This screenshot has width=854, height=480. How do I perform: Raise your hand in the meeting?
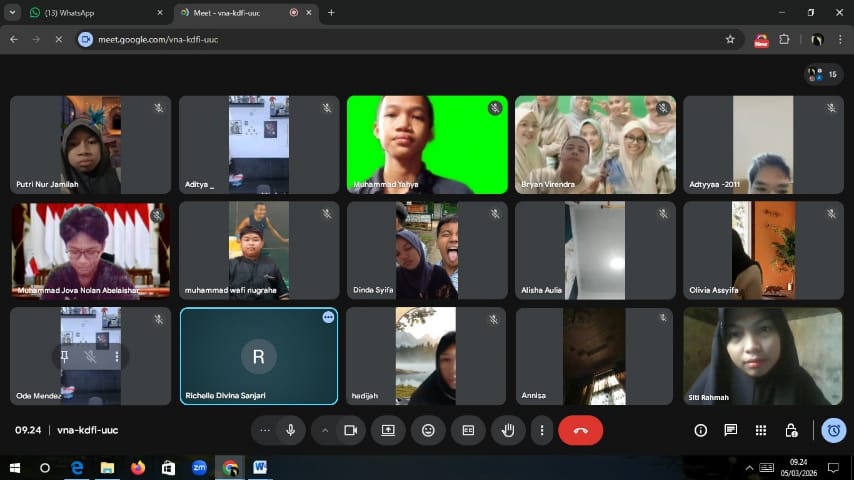click(508, 430)
